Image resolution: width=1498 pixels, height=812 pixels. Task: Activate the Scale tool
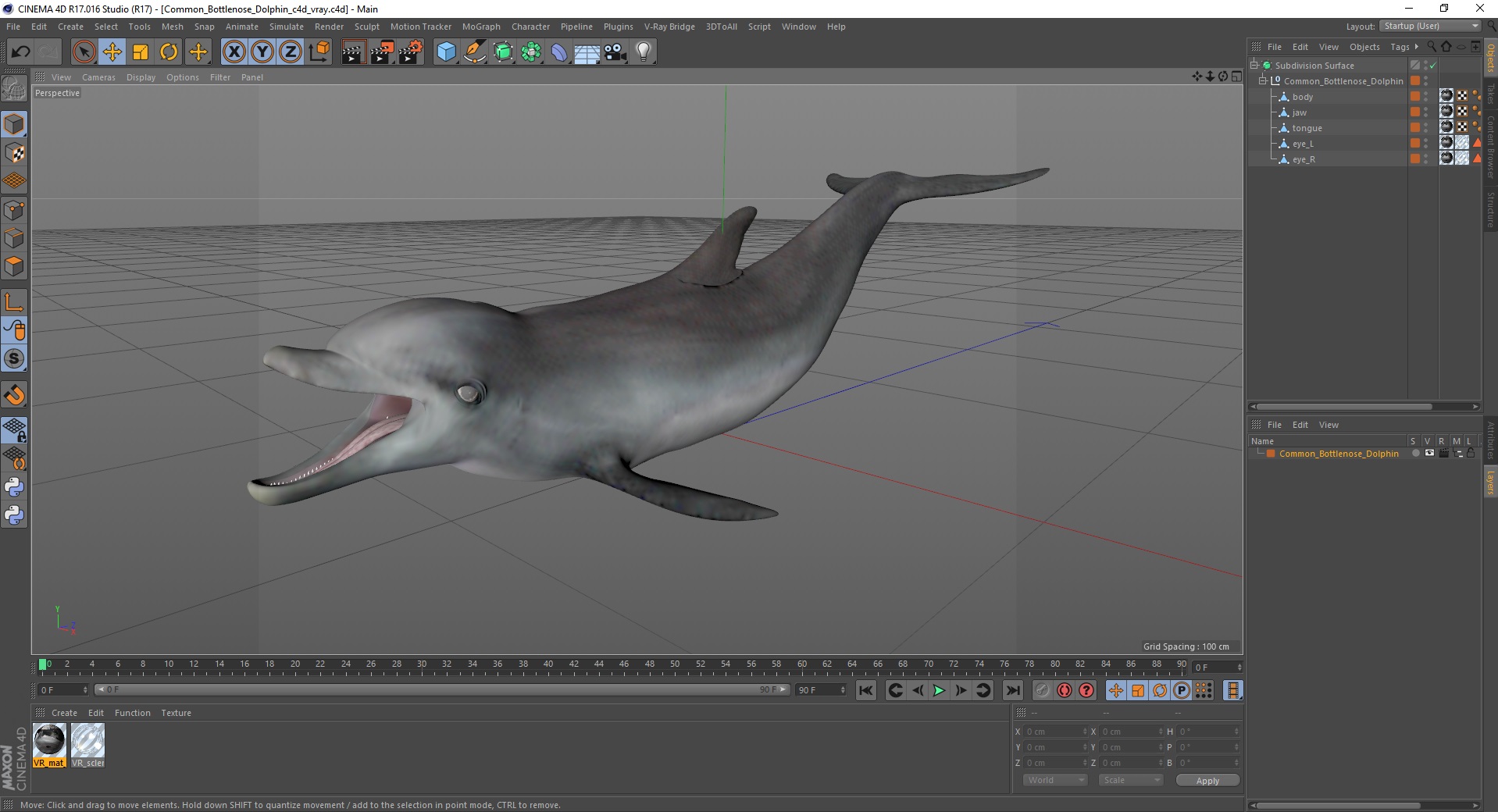click(141, 52)
